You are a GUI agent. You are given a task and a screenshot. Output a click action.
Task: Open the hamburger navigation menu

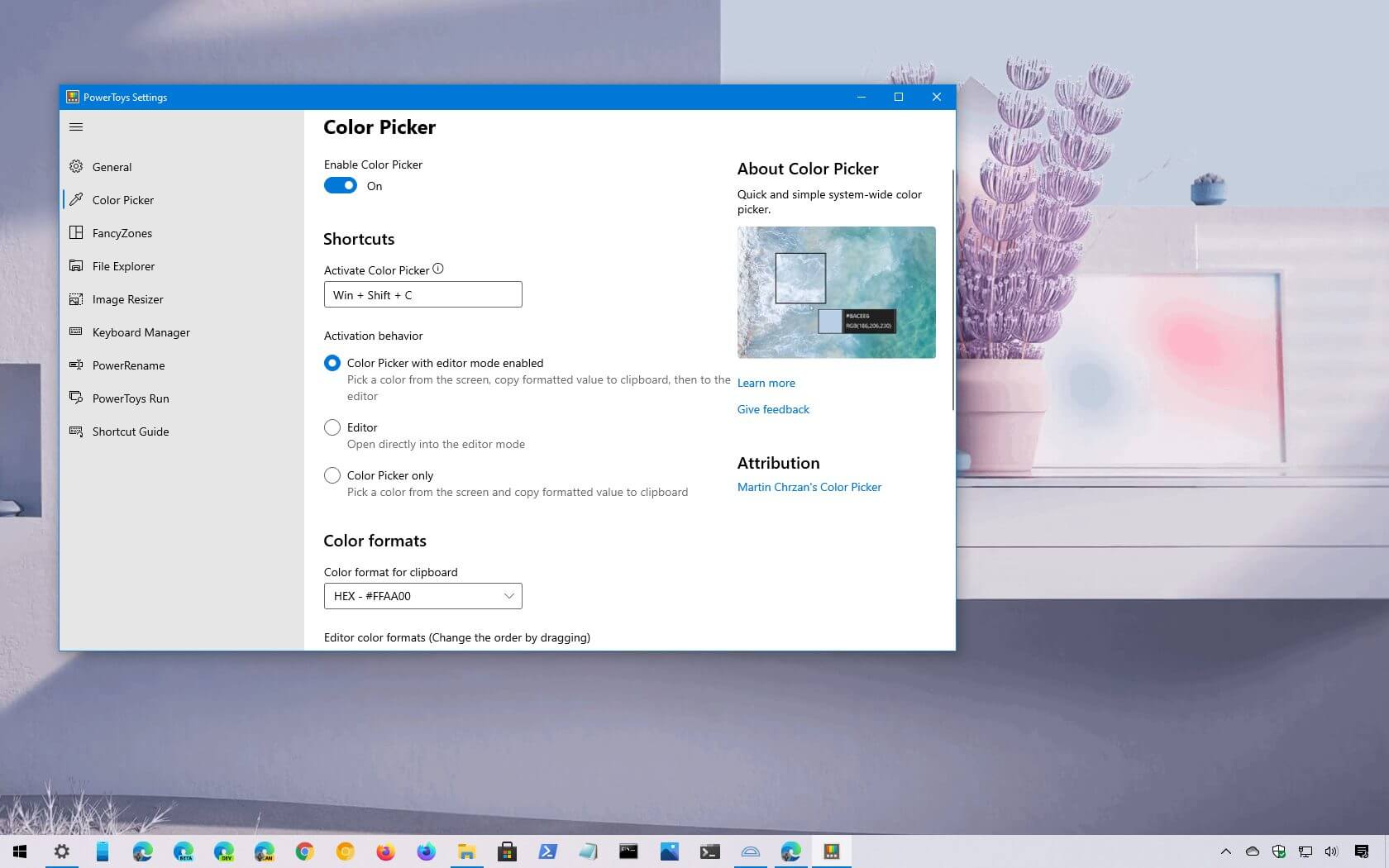(x=76, y=126)
